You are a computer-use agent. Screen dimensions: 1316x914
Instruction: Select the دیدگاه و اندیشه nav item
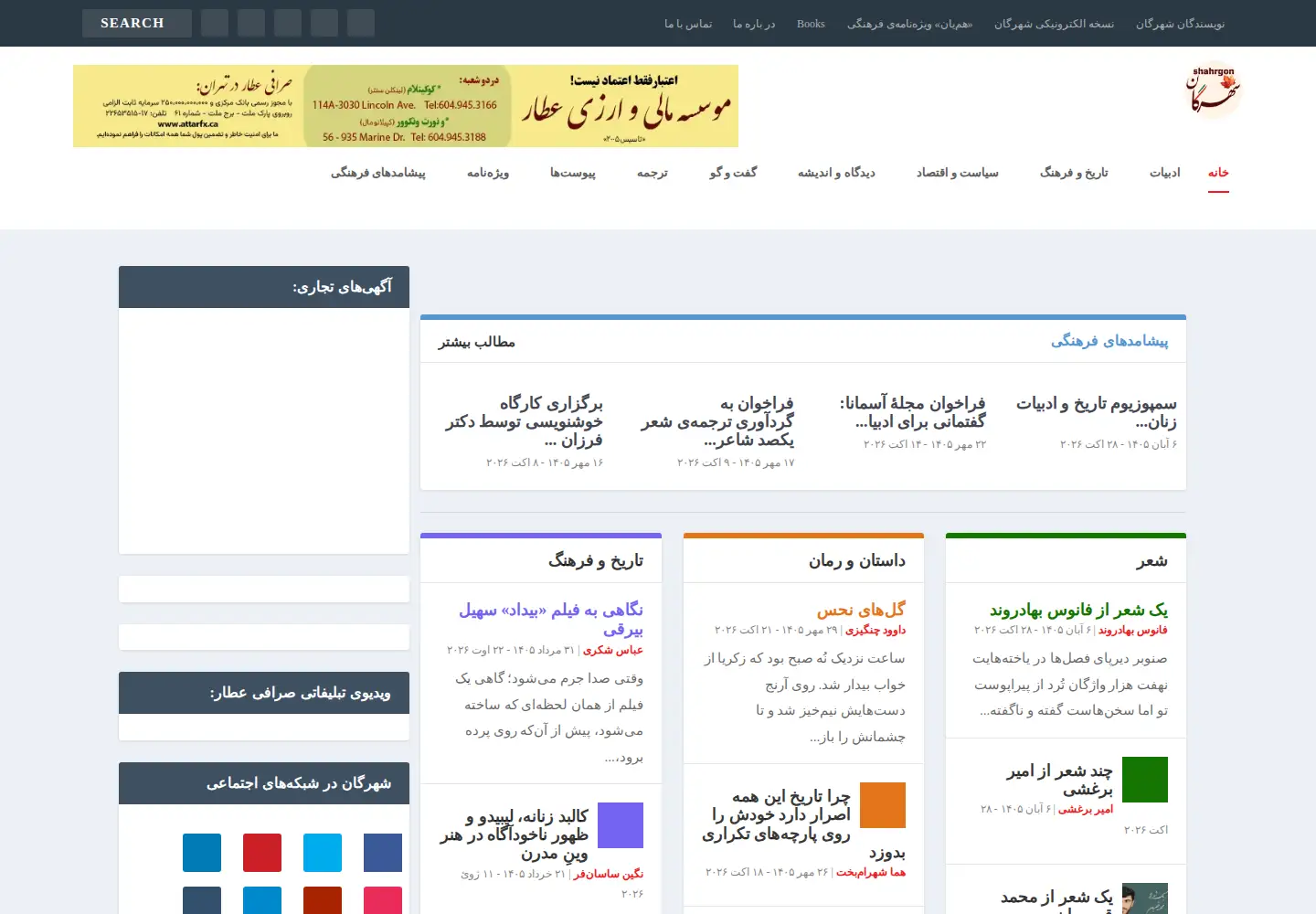tap(836, 173)
